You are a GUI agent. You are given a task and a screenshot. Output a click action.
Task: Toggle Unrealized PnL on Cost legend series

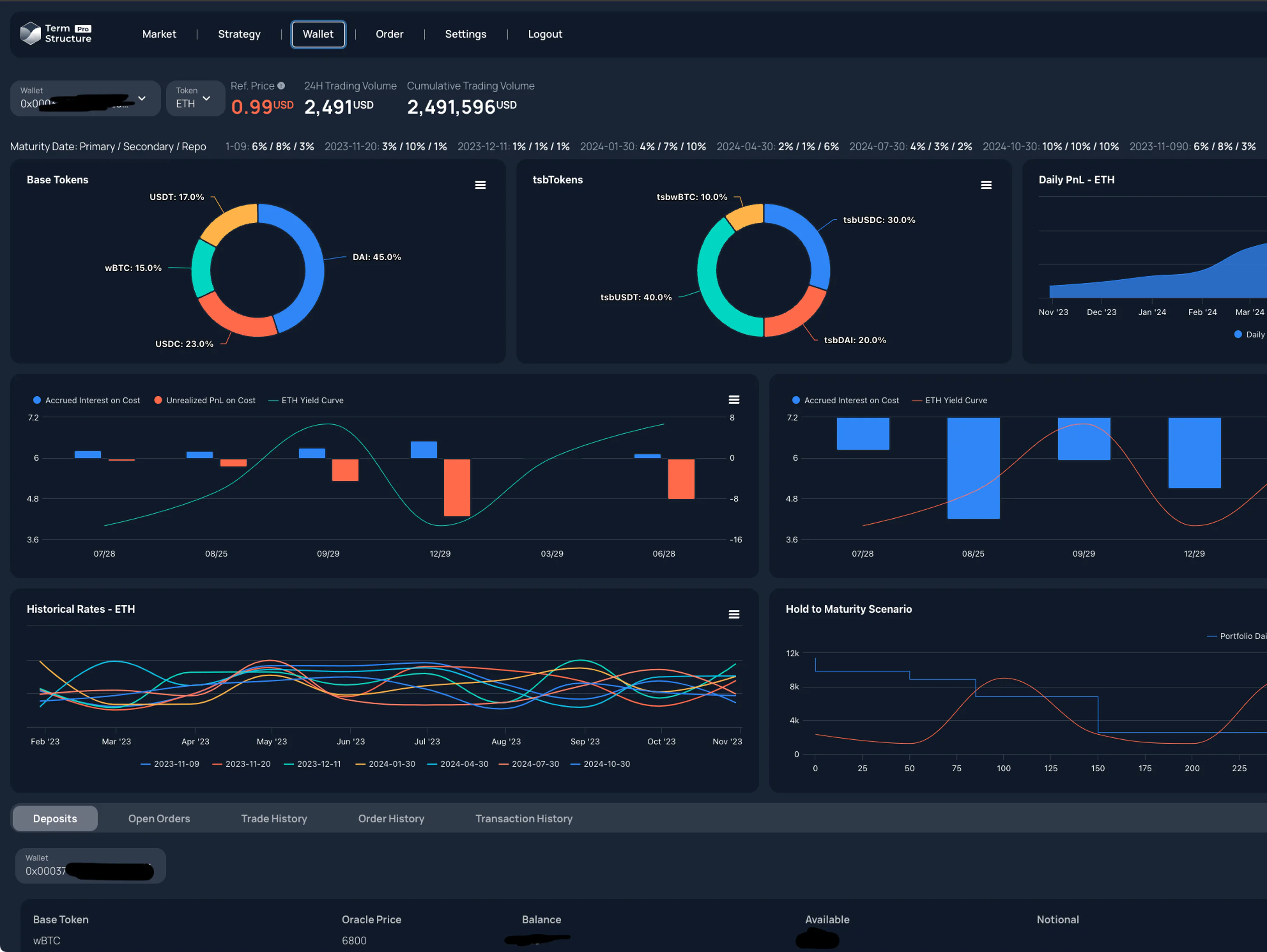(x=205, y=401)
